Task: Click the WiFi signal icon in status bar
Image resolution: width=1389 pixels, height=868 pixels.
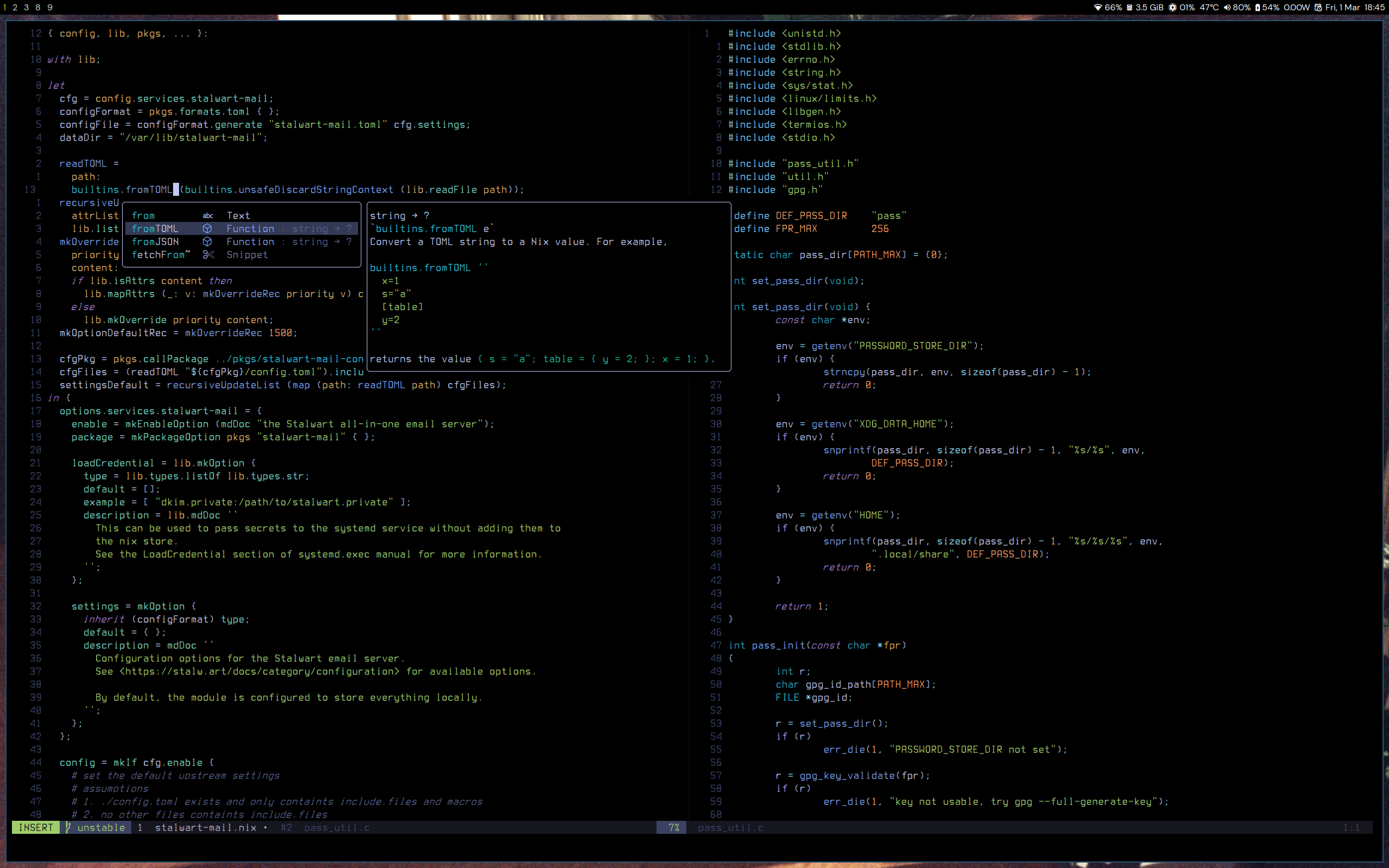Action: 1098,8
